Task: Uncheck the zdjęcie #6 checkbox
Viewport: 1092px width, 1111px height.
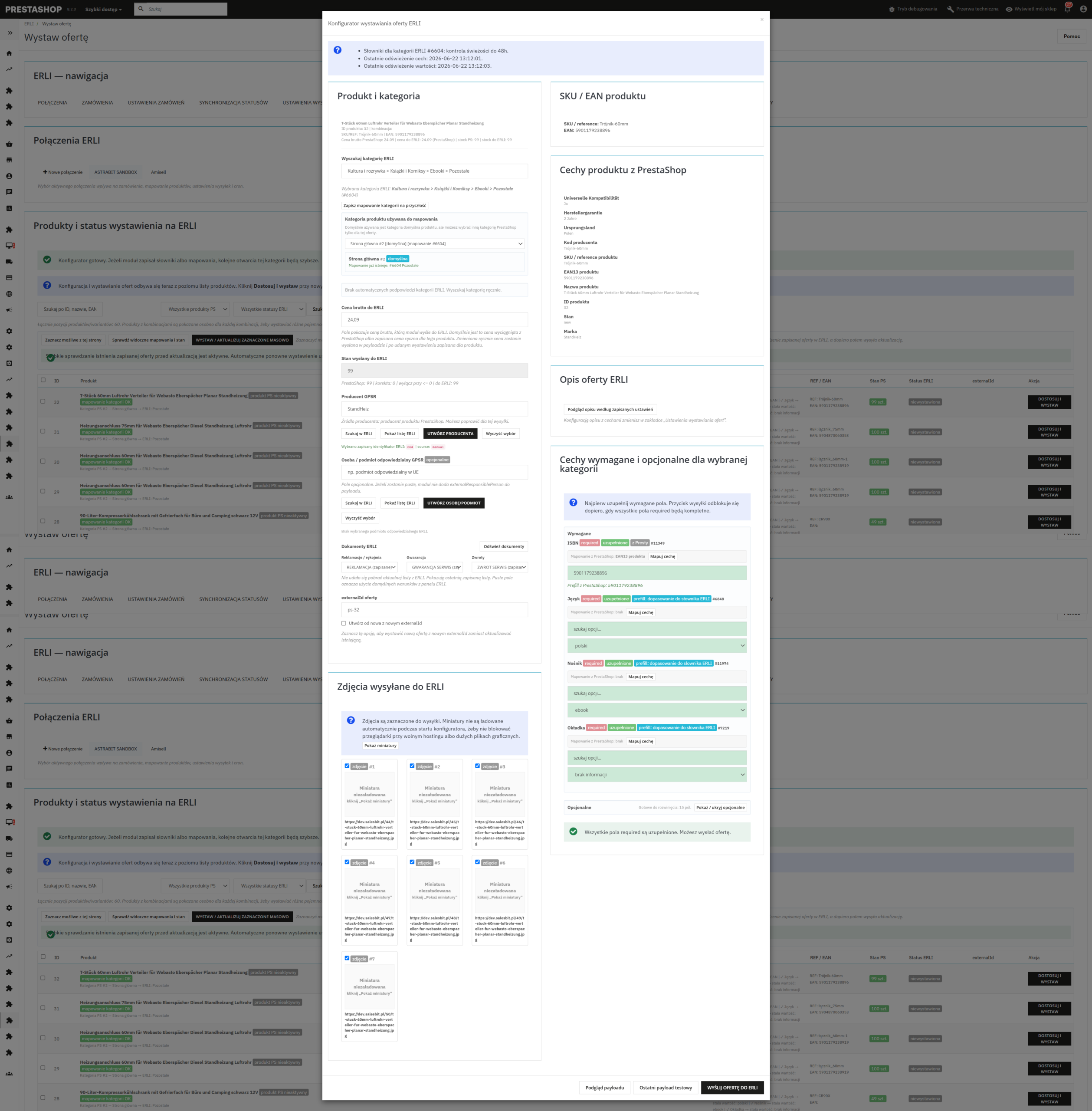Action: tap(477, 861)
